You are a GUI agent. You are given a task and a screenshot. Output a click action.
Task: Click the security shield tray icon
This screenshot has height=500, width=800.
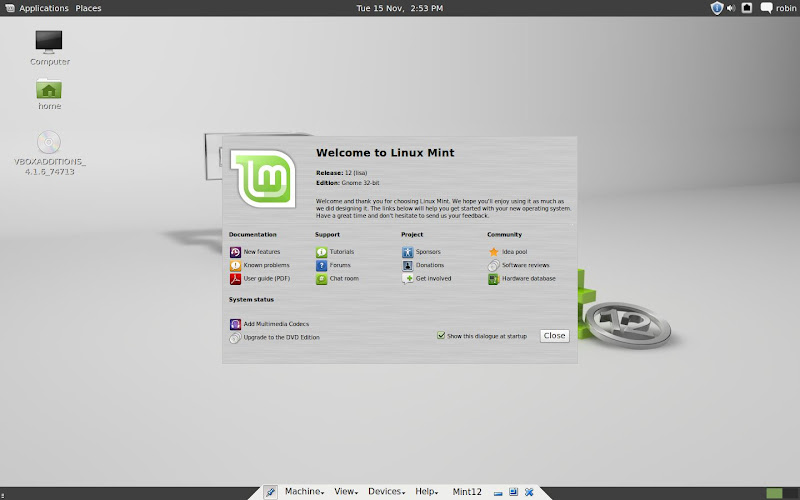(717, 8)
